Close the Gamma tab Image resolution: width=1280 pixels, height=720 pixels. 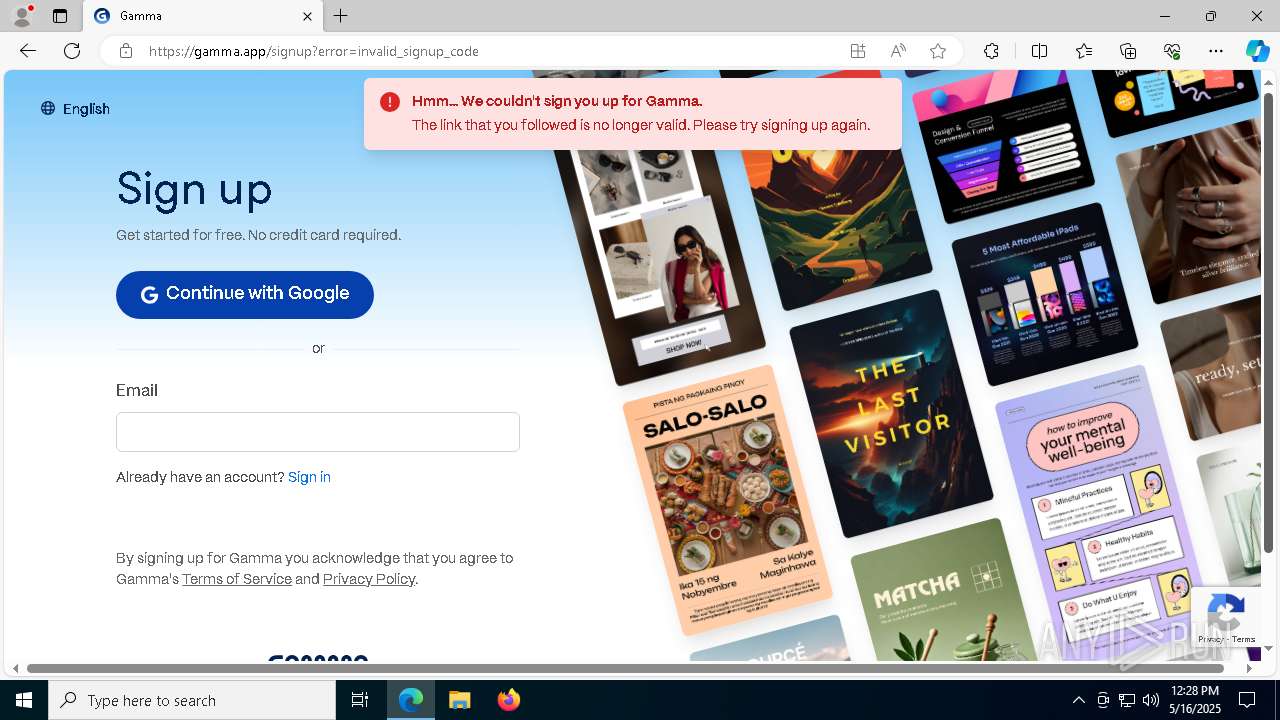tap(307, 16)
